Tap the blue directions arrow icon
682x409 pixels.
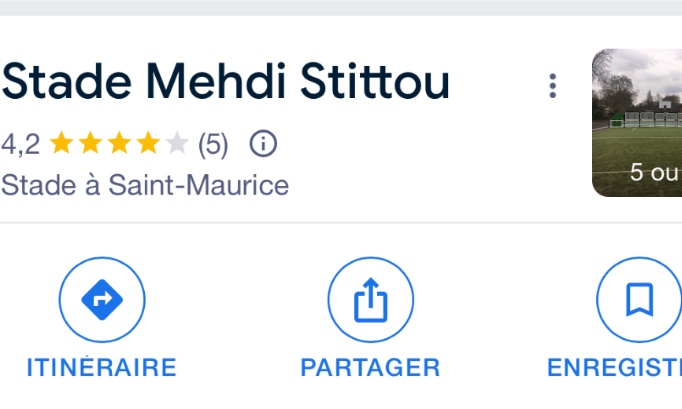(x=102, y=300)
